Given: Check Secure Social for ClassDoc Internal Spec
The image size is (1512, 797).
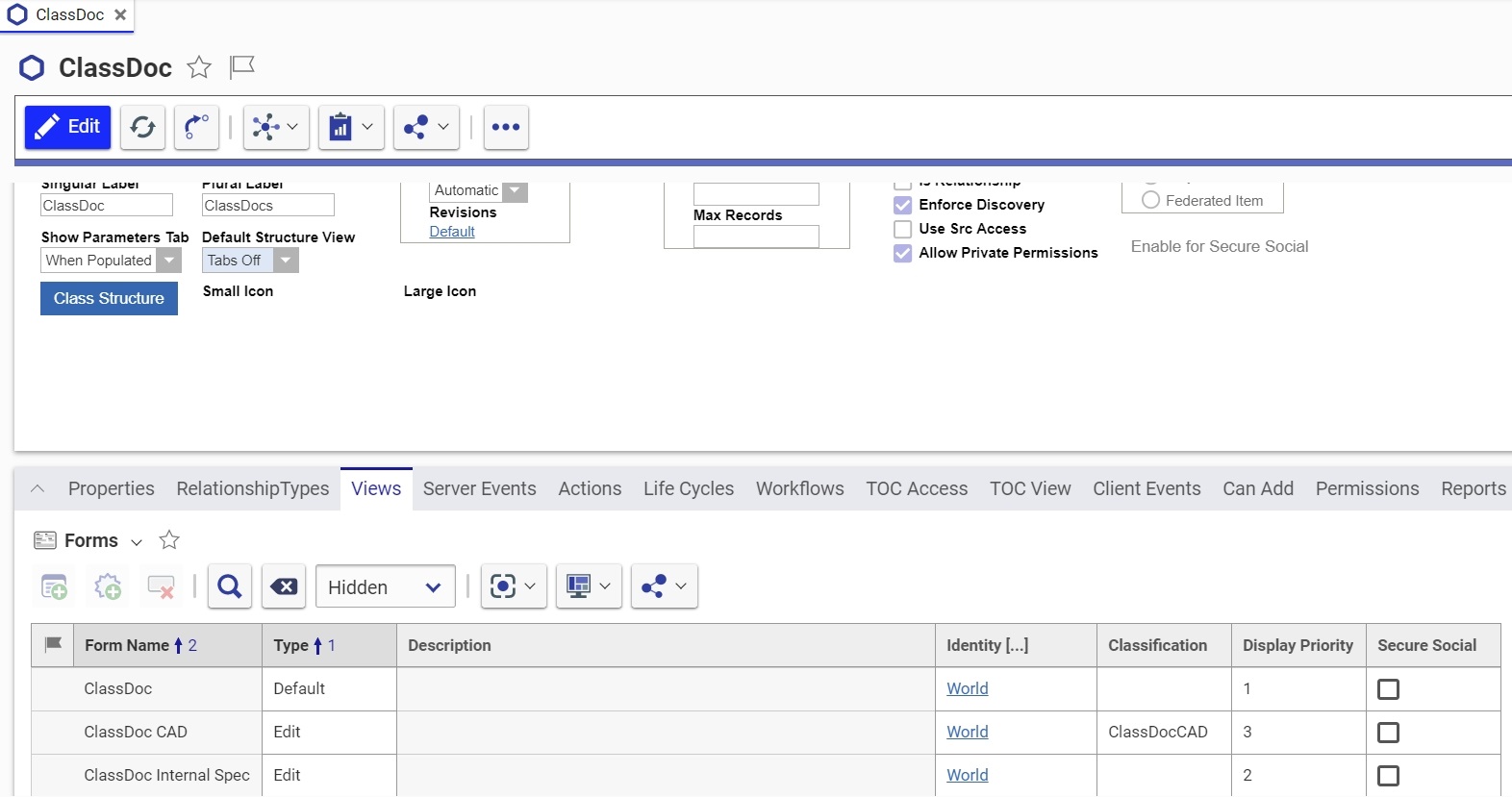Looking at the screenshot, I should [1388, 776].
